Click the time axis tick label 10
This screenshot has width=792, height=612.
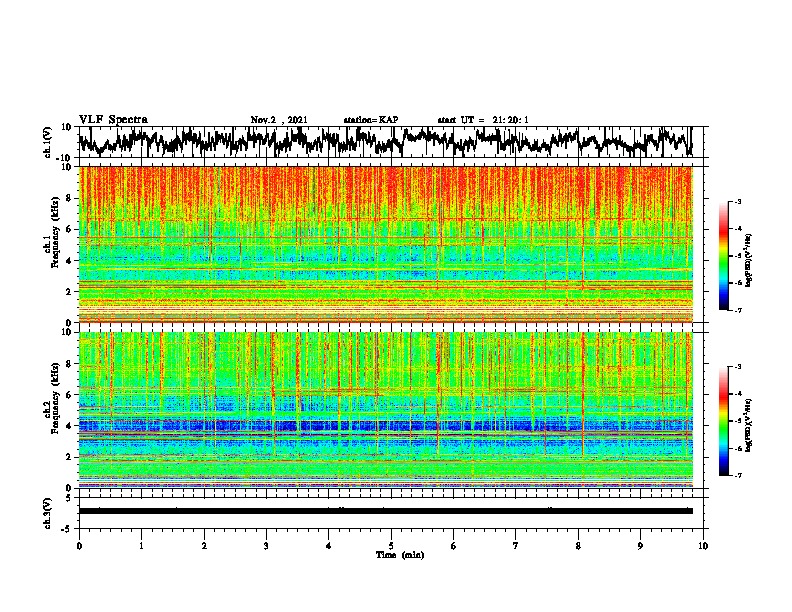coord(703,546)
